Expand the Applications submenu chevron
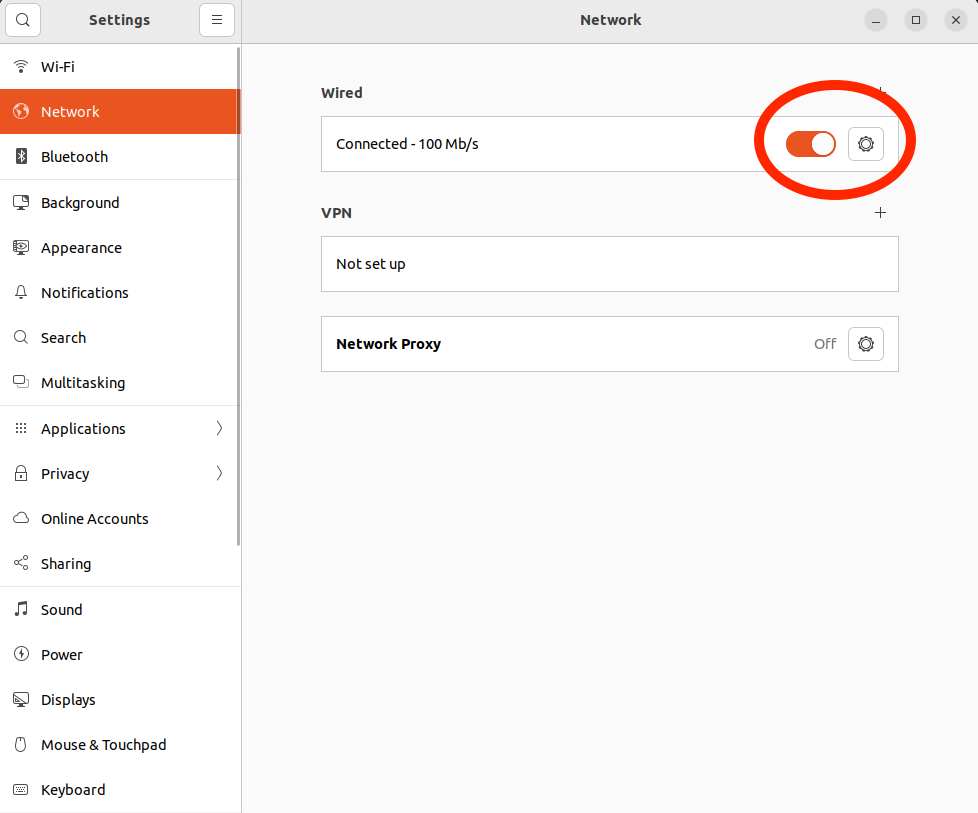978x813 pixels. coord(219,428)
